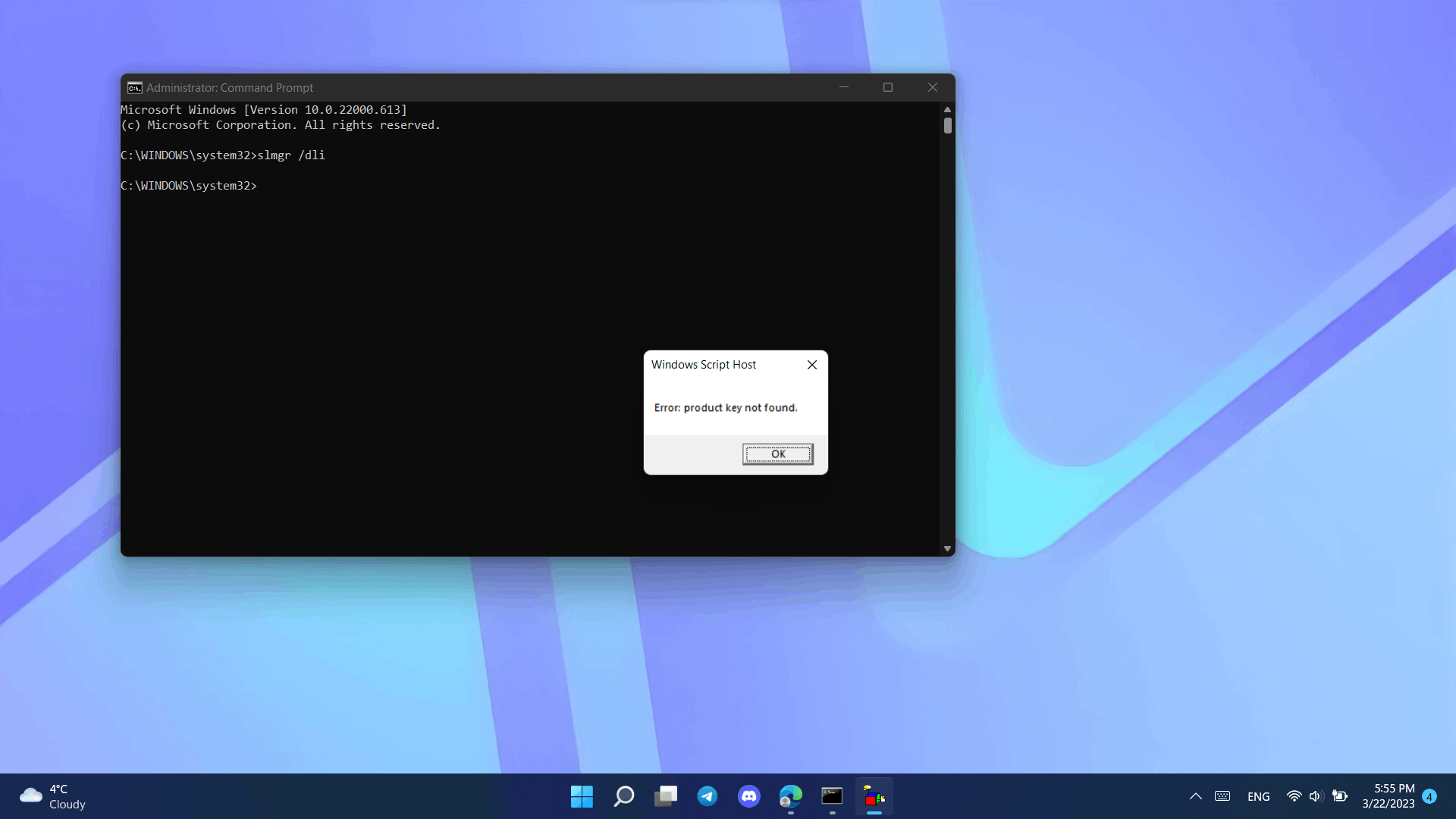Viewport: 1456px width, 819px height.
Task: Switch to Microsoft Edge in the taskbar
Action: [x=791, y=796]
